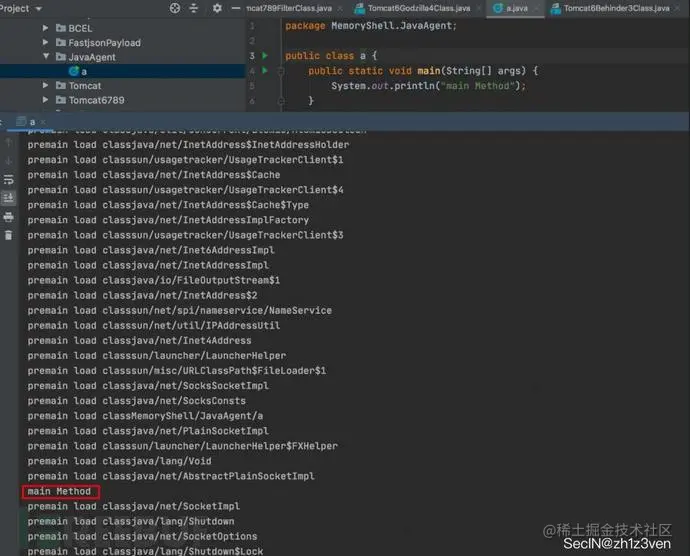The width and height of the screenshot is (690, 556).
Task: Click the scroll up arrow in Run toolbar
Action: (x=9, y=143)
